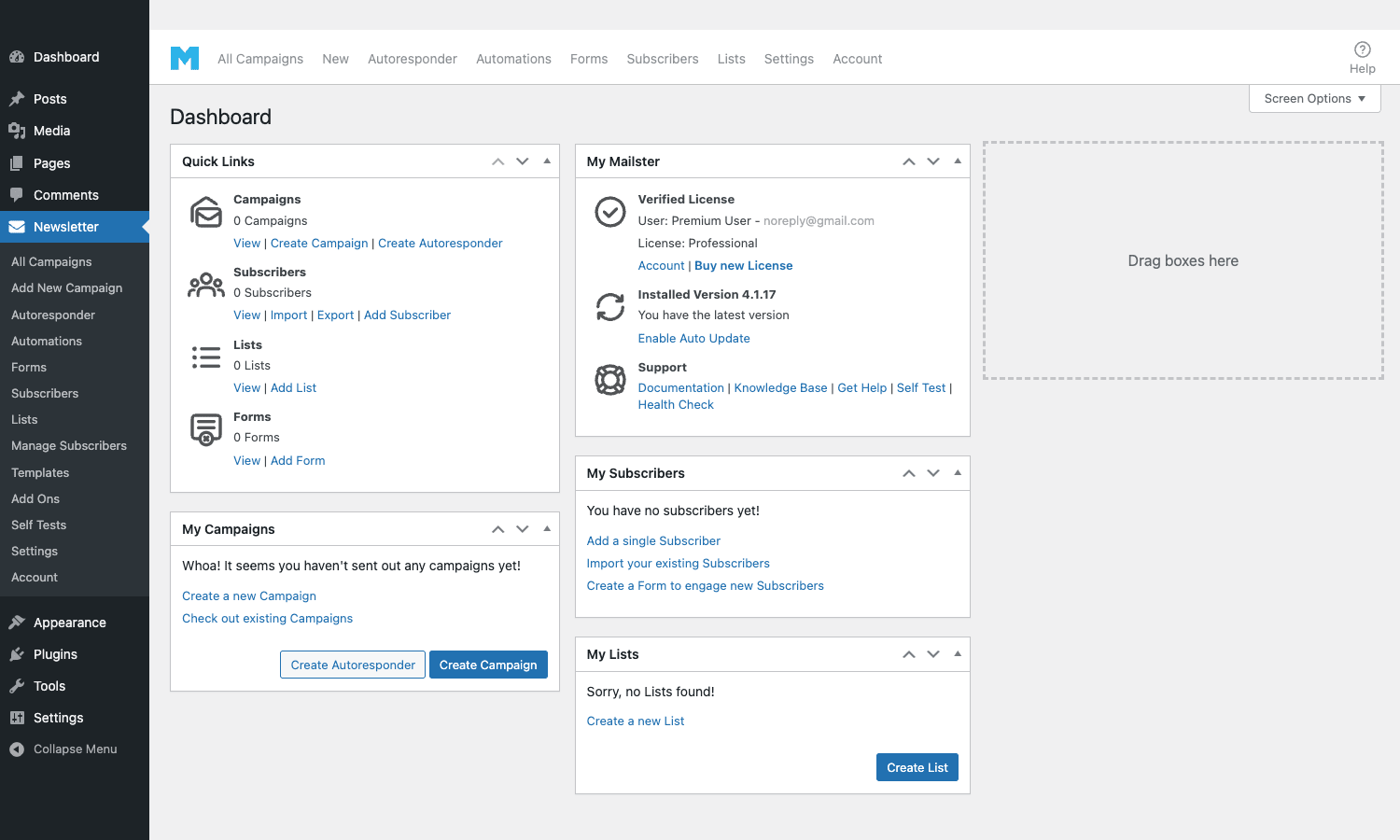Toggle the My Mailster panel collapse triangle
Viewport: 1400px width, 840px height.
(x=958, y=161)
